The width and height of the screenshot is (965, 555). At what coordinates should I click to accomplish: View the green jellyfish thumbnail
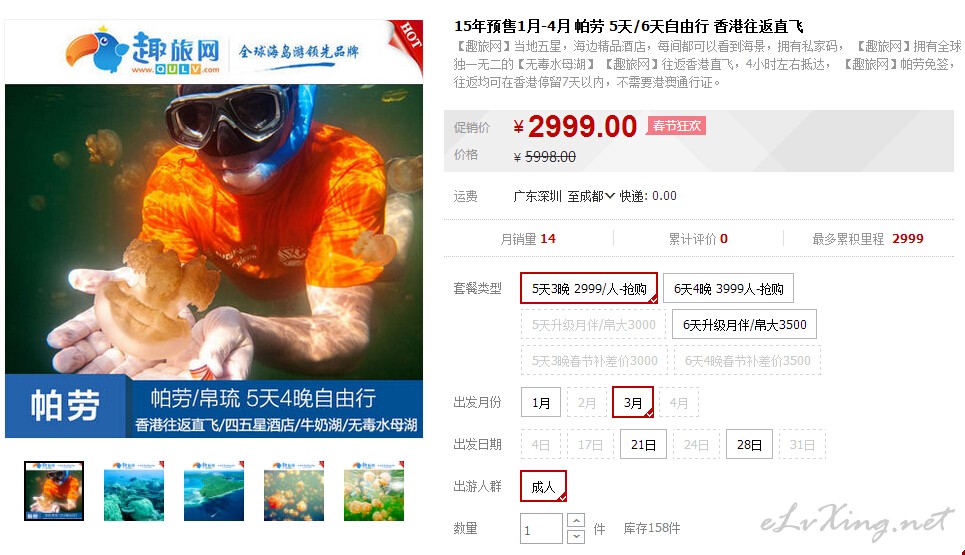[x=374, y=491]
